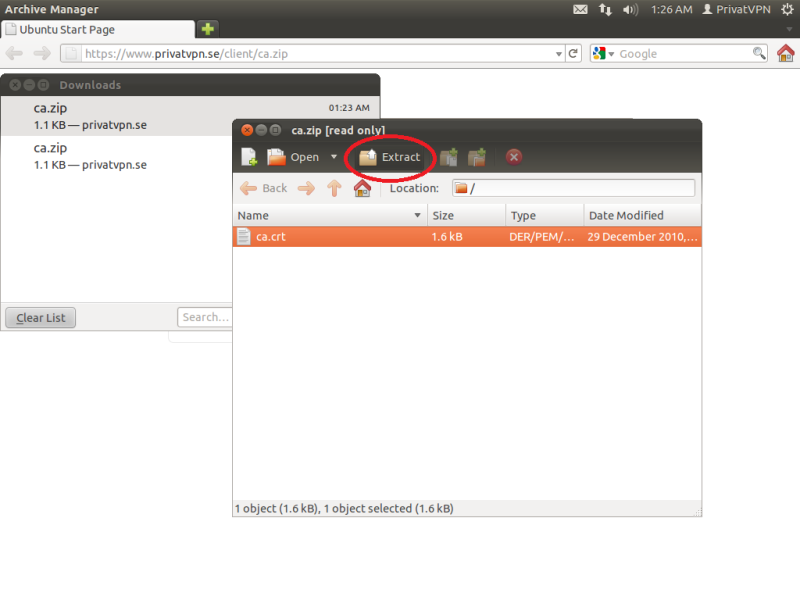800x600 pixels.
Task: Click the up one level arrow
Action: [335, 188]
